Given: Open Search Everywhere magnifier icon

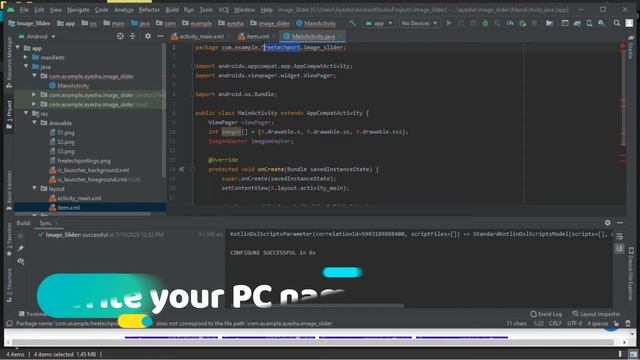Looking at the screenshot, I should tap(617, 23).
